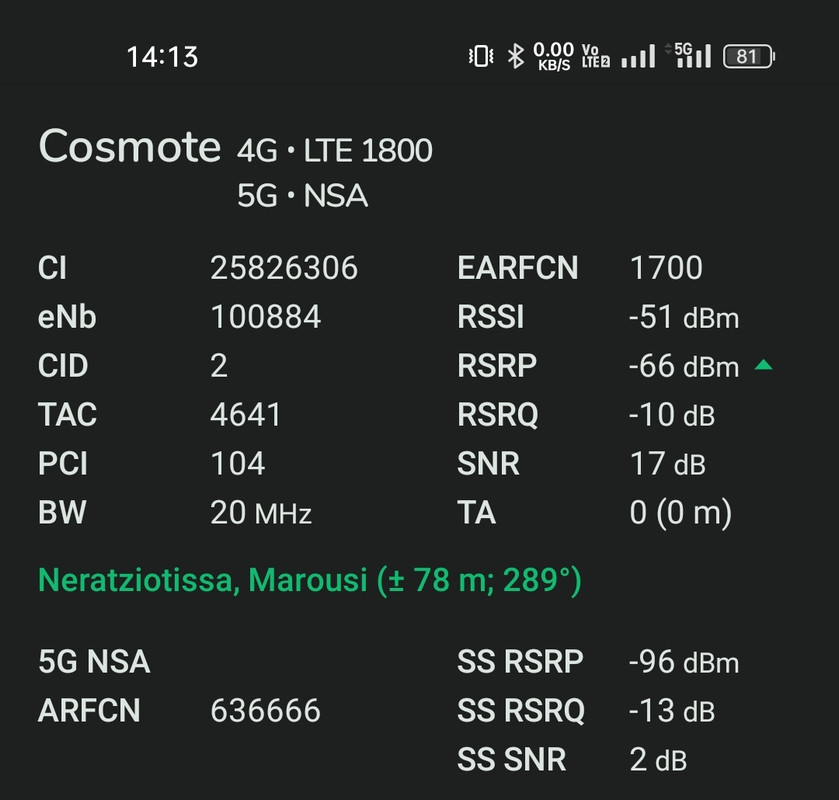Tap the 4G LTE 1800 band label

[x=334, y=150]
